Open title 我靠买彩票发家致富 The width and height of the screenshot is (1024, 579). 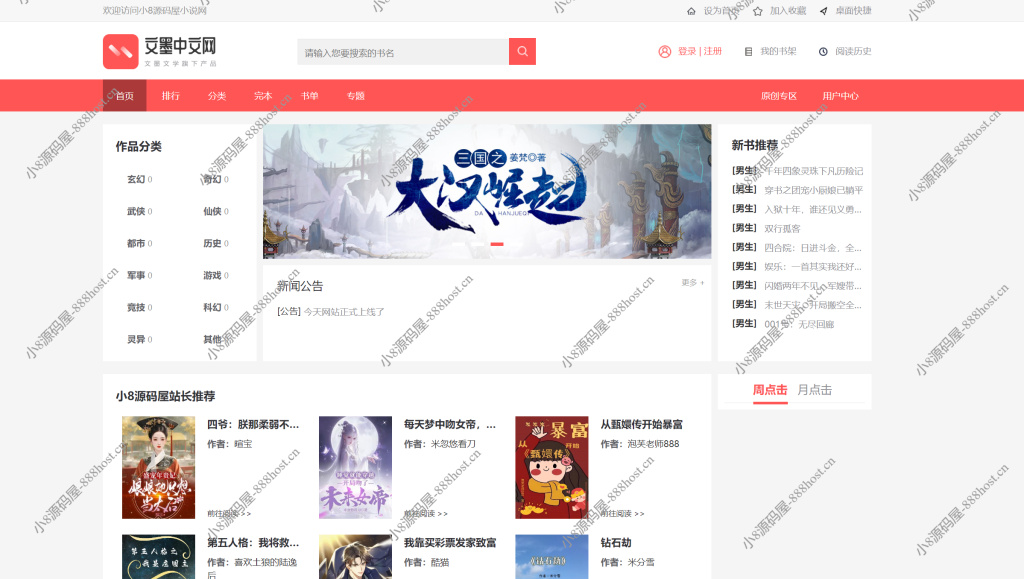pyautogui.click(x=450, y=542)
